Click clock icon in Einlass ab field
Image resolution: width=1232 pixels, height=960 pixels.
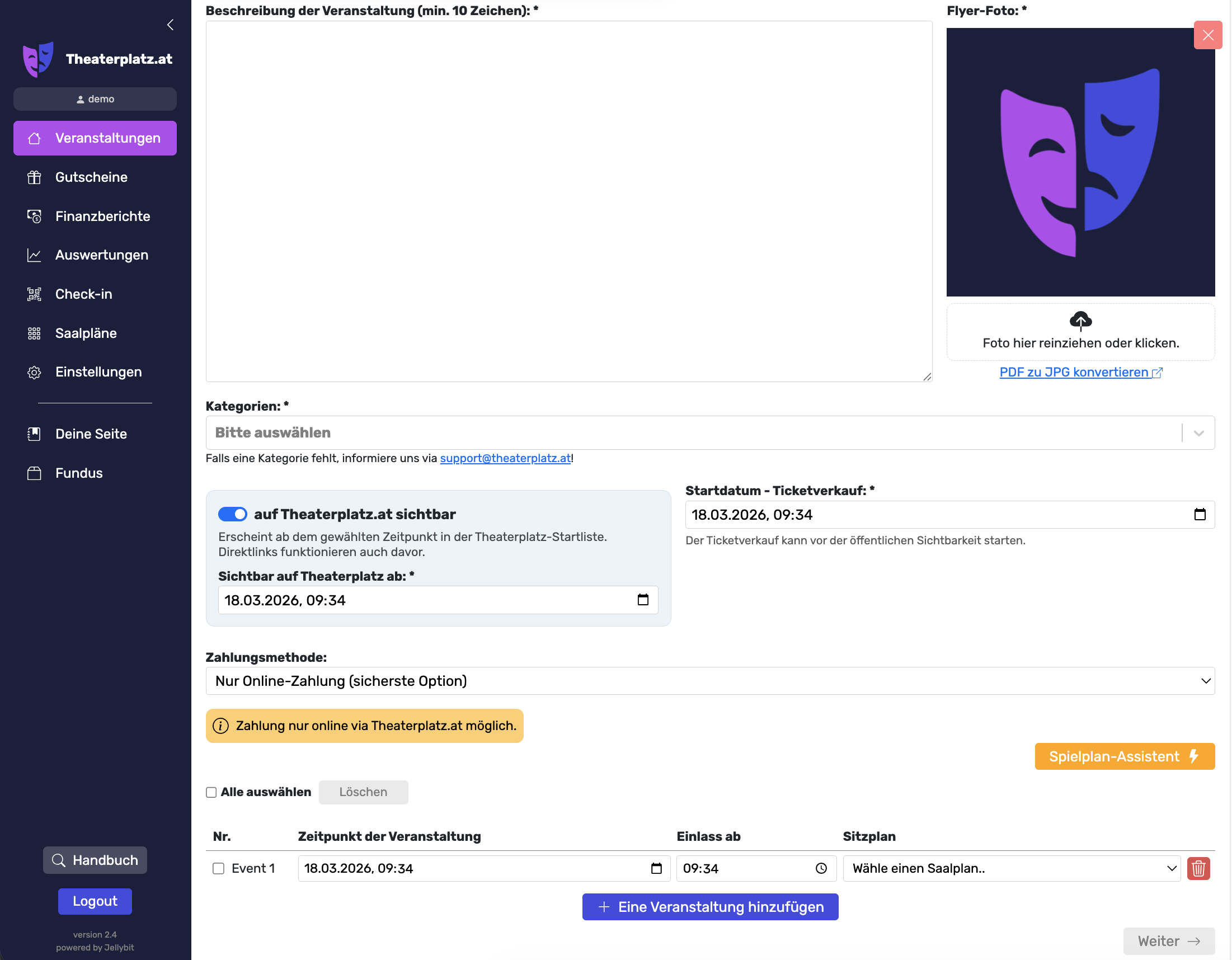821,868
